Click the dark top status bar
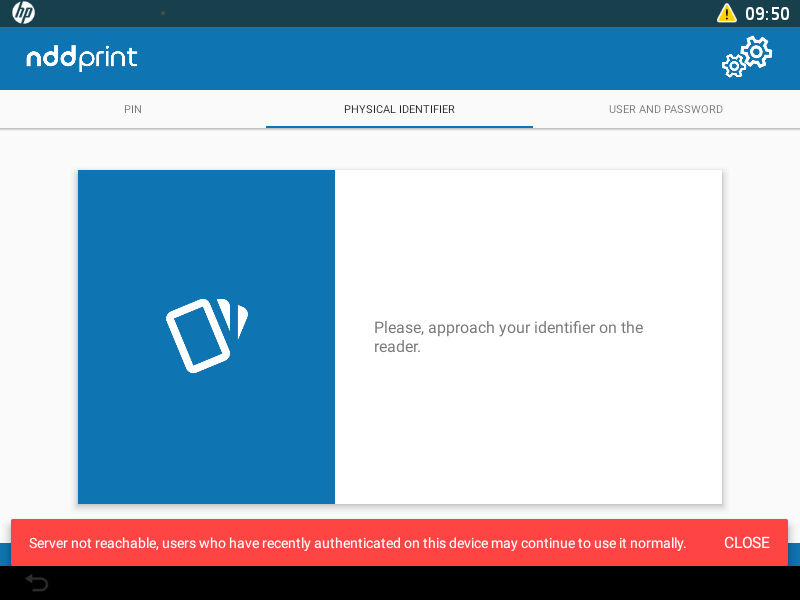Image resolution: width=800 pixels, height=600 pixels. tap(400, 13)
